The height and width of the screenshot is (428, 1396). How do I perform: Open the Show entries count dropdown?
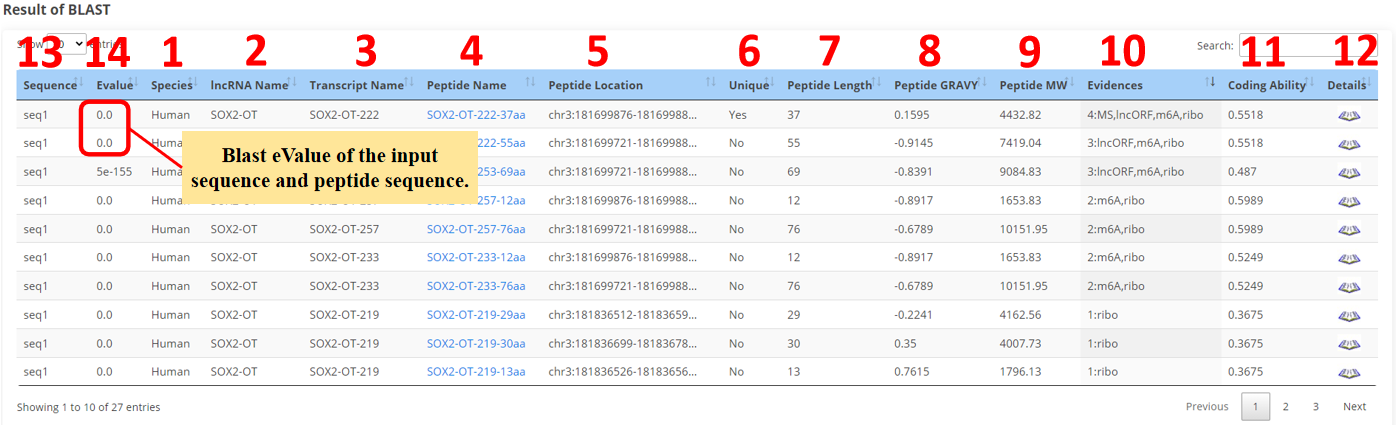(x=66, y=45)
